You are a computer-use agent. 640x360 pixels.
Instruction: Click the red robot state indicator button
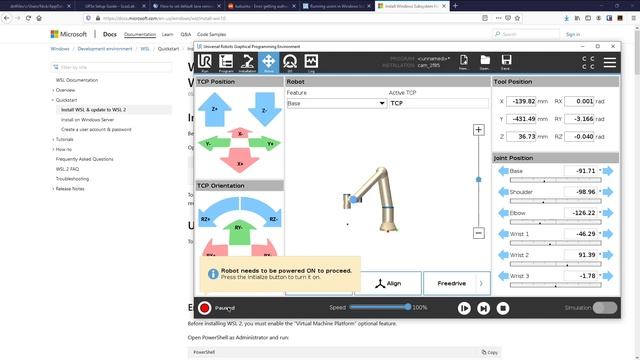[204, 308]
